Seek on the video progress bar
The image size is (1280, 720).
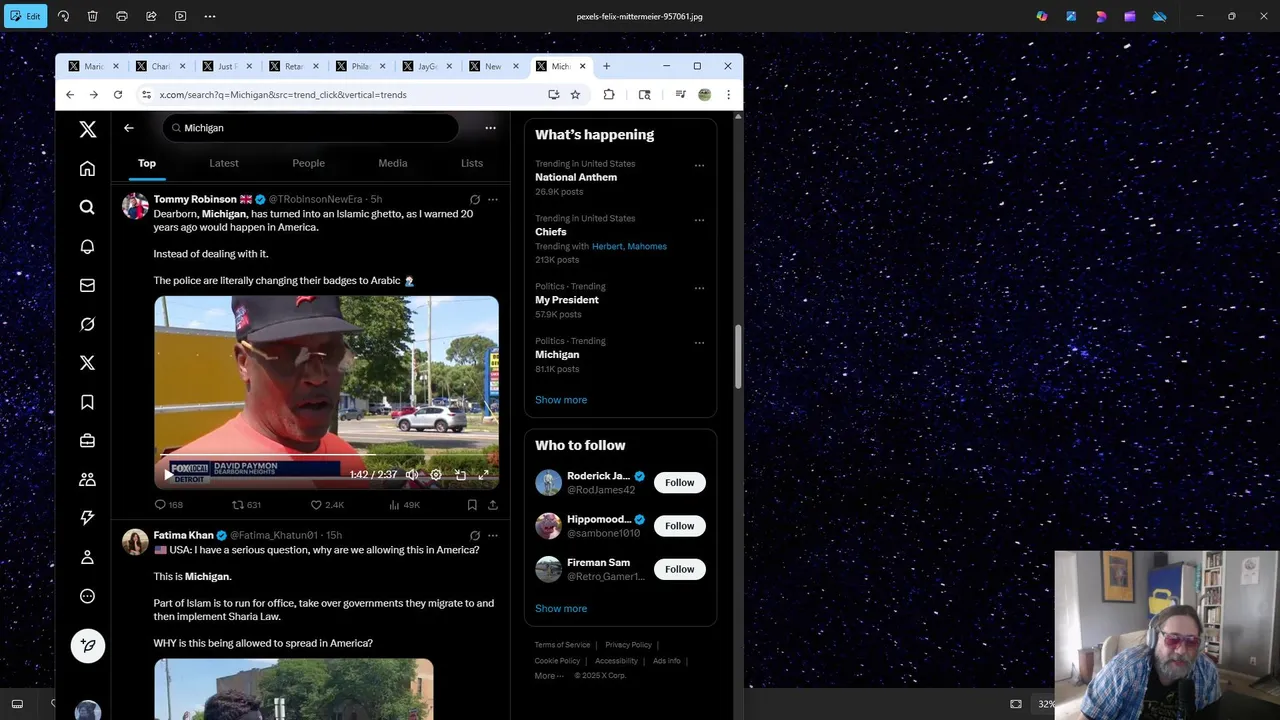tap(326, 455)
